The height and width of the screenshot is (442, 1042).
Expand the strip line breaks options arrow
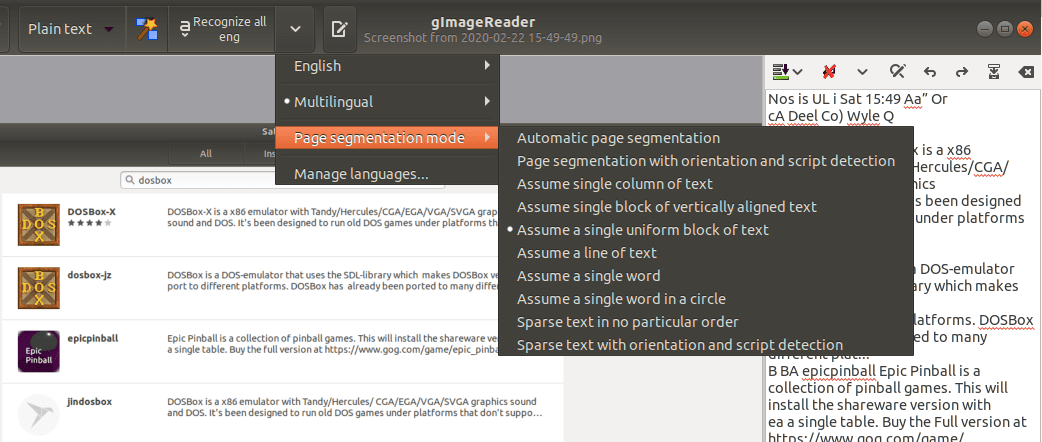[x=862, y=71]
